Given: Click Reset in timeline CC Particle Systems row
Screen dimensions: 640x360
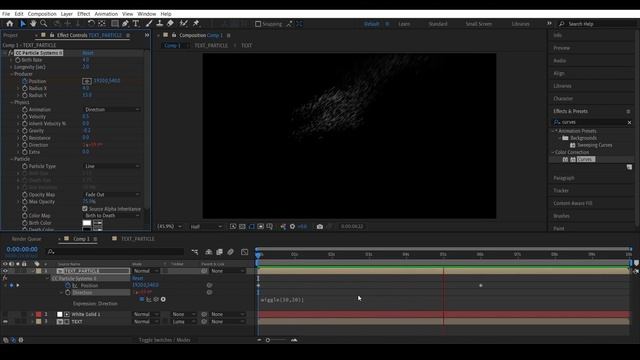Looking at the screenshot, I should [x=138, y=278].
